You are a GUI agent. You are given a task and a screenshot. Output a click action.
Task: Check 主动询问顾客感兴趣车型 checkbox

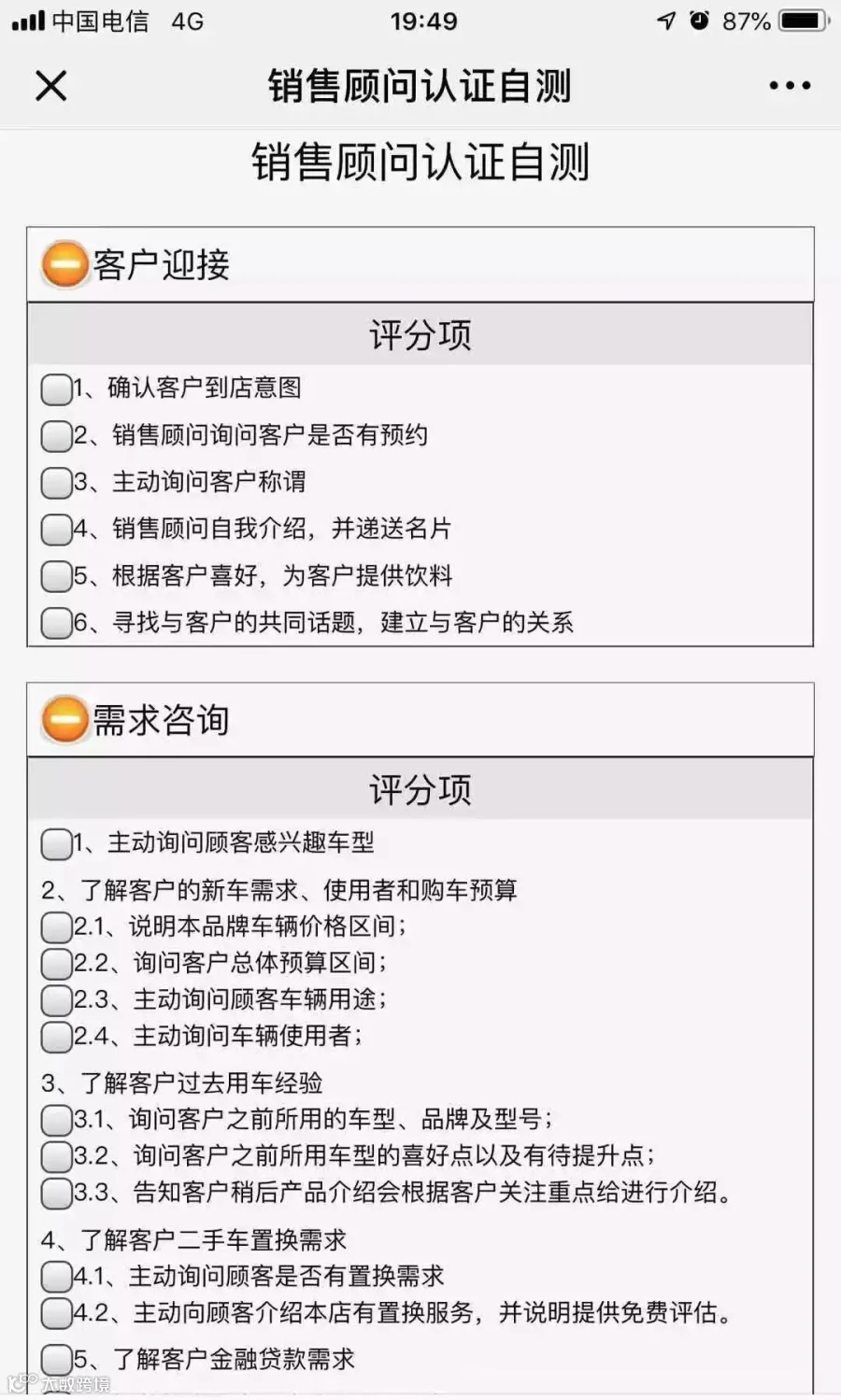click(x=57, y=844)
